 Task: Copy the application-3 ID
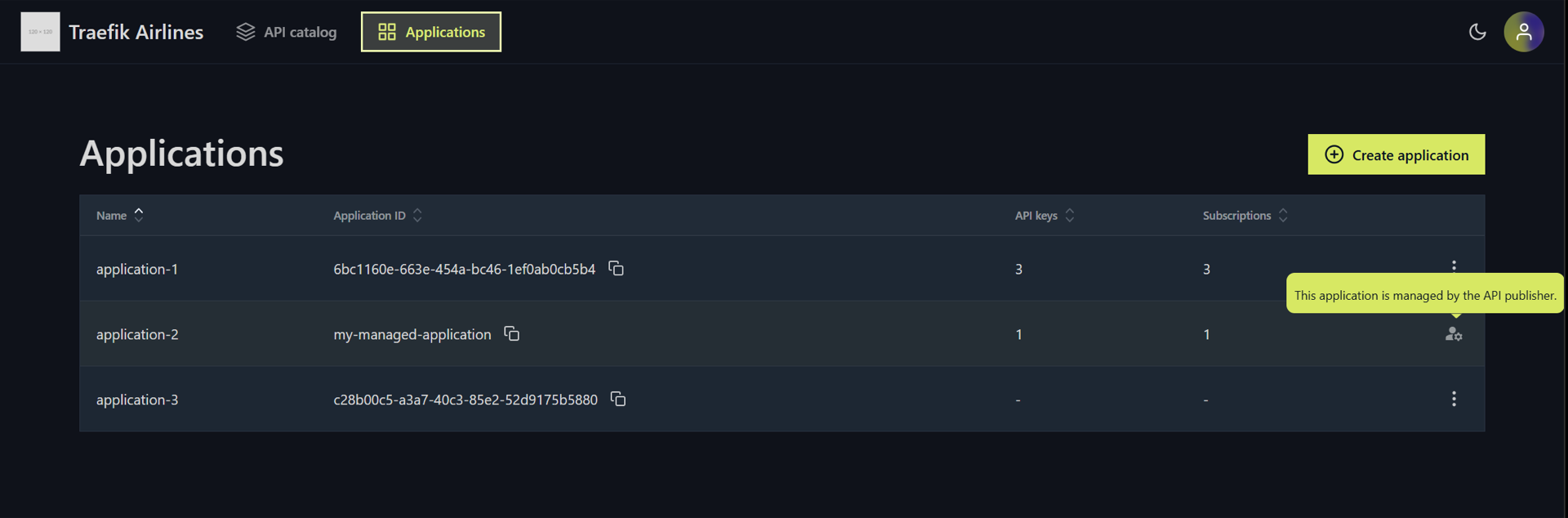pyautogui.click(x=618, y=399)
